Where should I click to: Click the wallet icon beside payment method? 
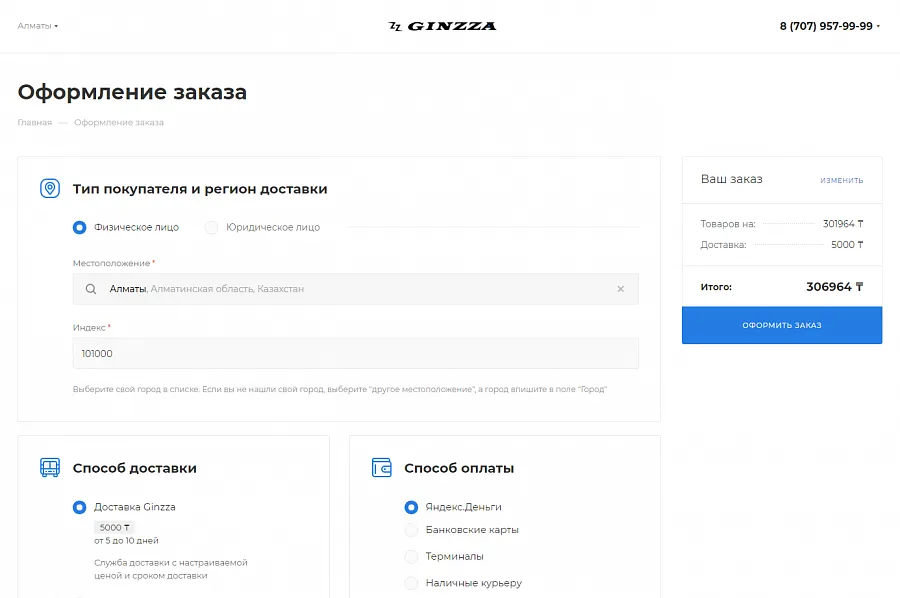[x=382, y=468]
